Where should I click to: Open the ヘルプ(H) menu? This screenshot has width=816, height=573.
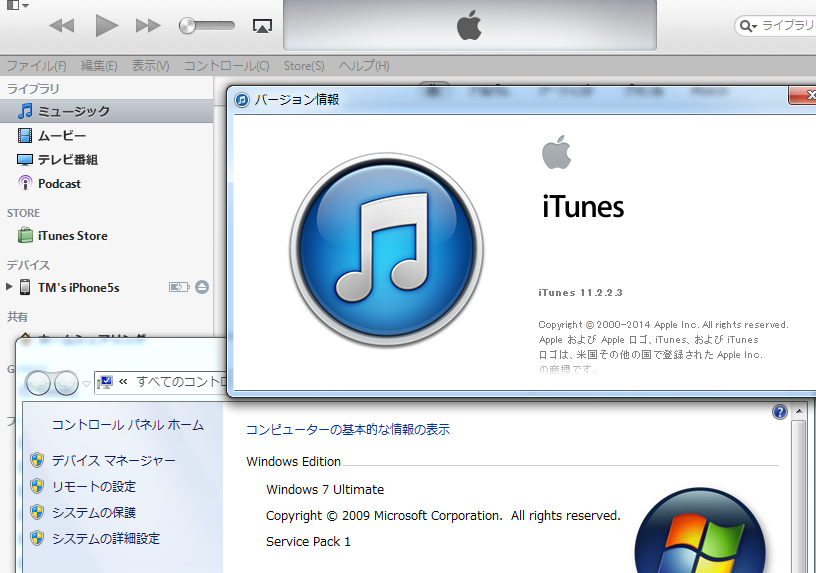pos(364,66)
